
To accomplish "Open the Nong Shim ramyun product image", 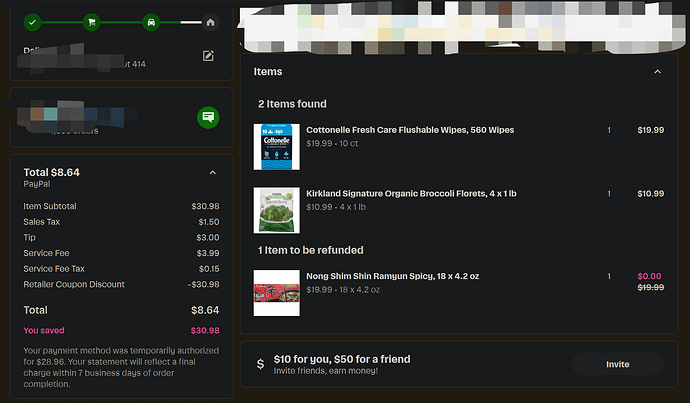I will tap(276, 293).
